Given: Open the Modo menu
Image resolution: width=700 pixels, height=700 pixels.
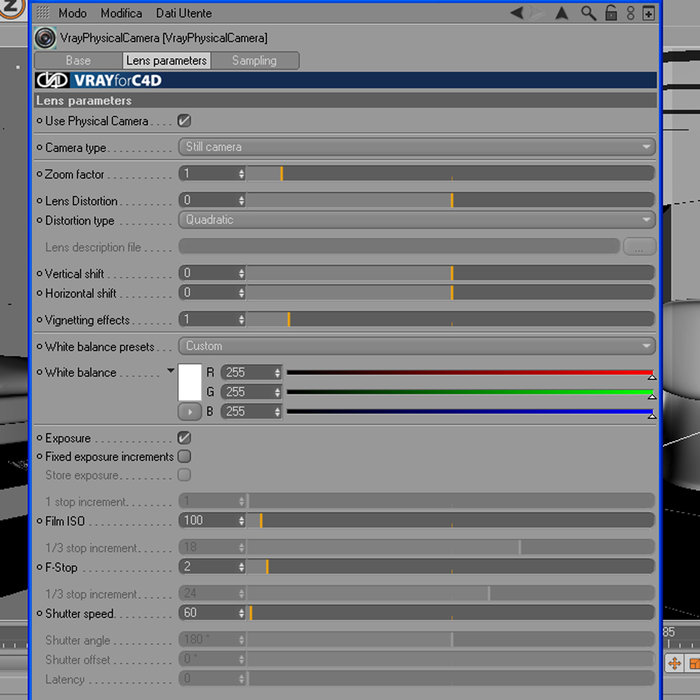Looking at the screenshot, I should point(72,13).
